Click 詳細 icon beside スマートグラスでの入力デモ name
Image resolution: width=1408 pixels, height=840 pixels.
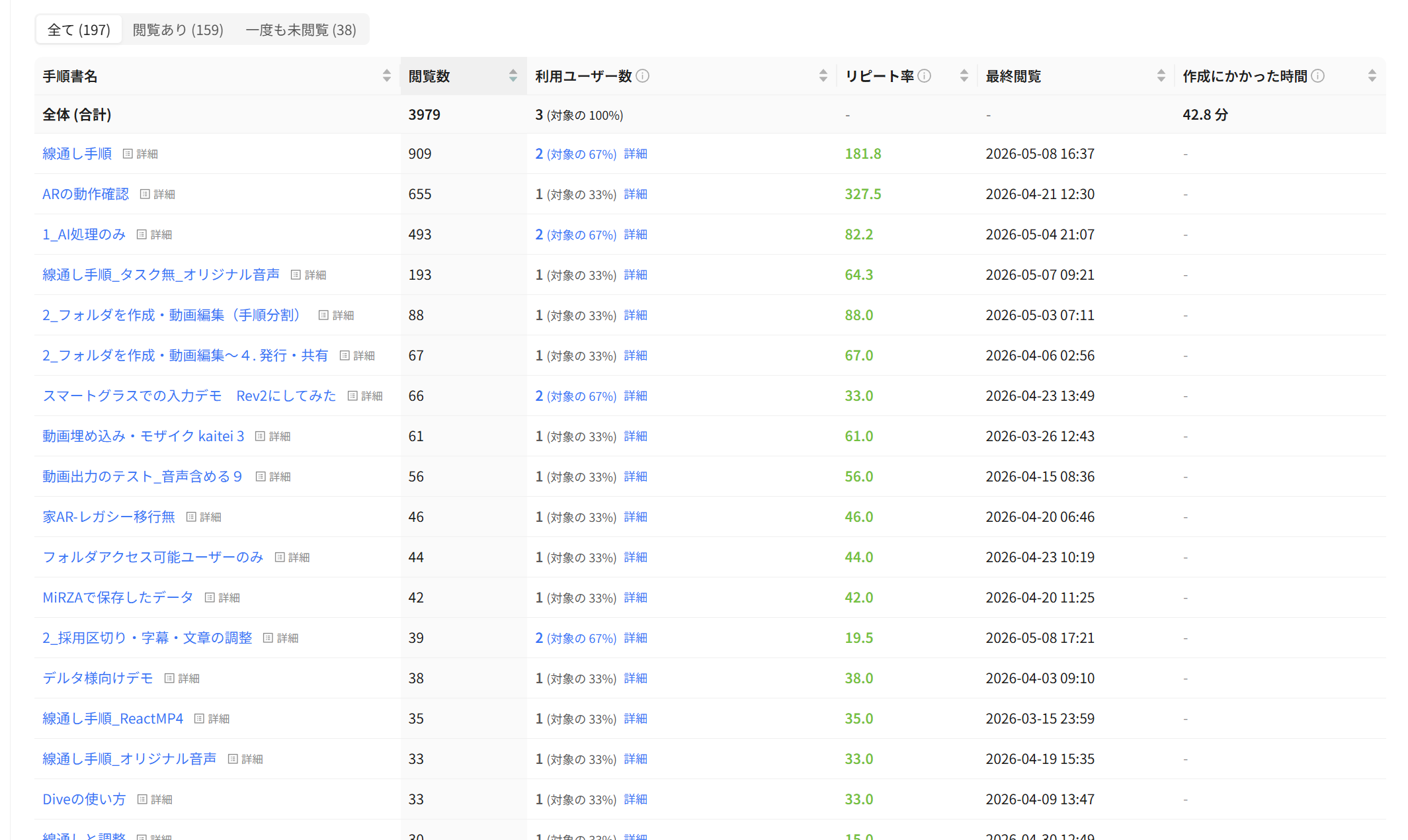pos(365,396)
